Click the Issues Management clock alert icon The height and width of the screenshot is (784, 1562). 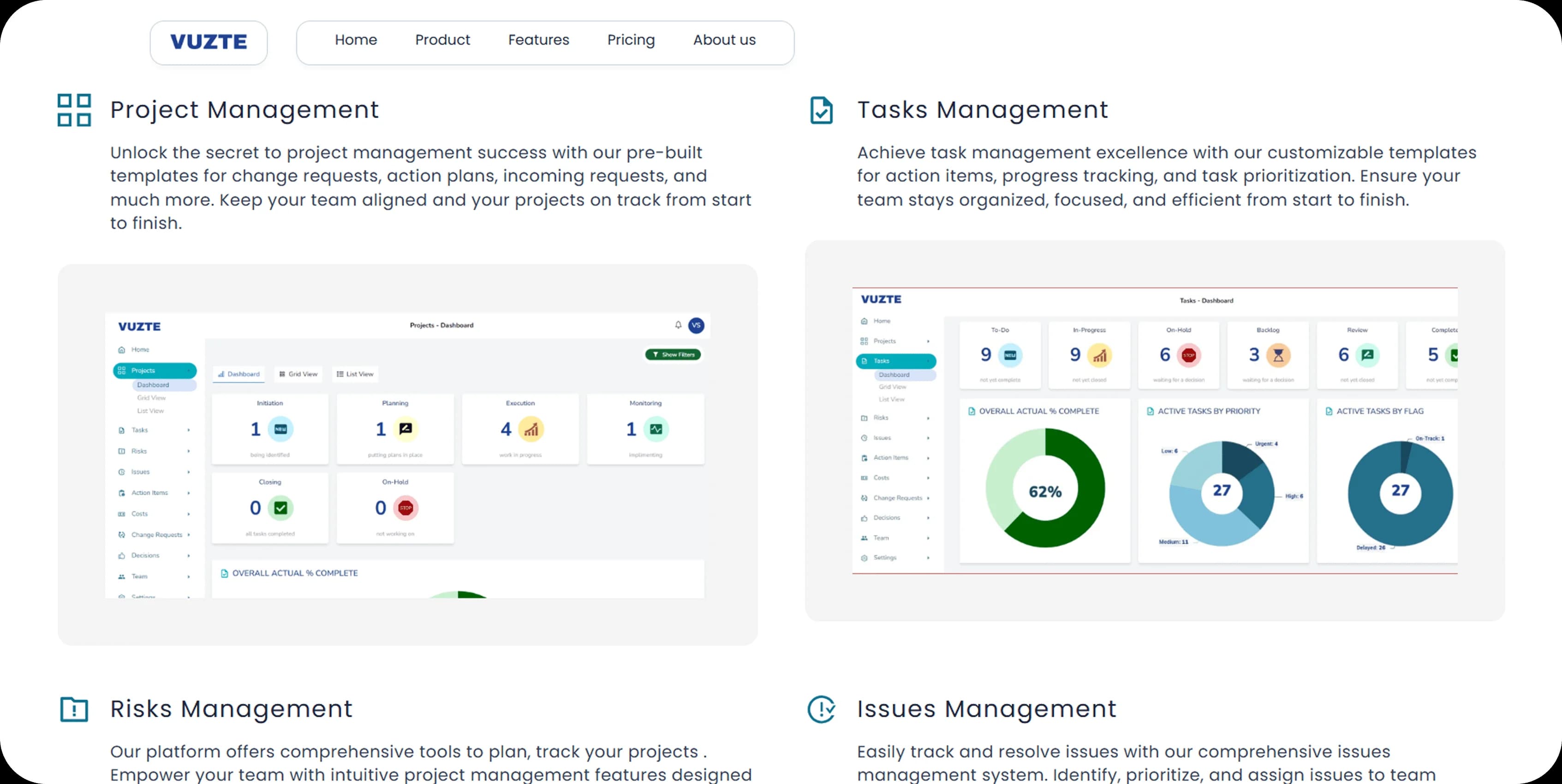[x=821, y=709]
